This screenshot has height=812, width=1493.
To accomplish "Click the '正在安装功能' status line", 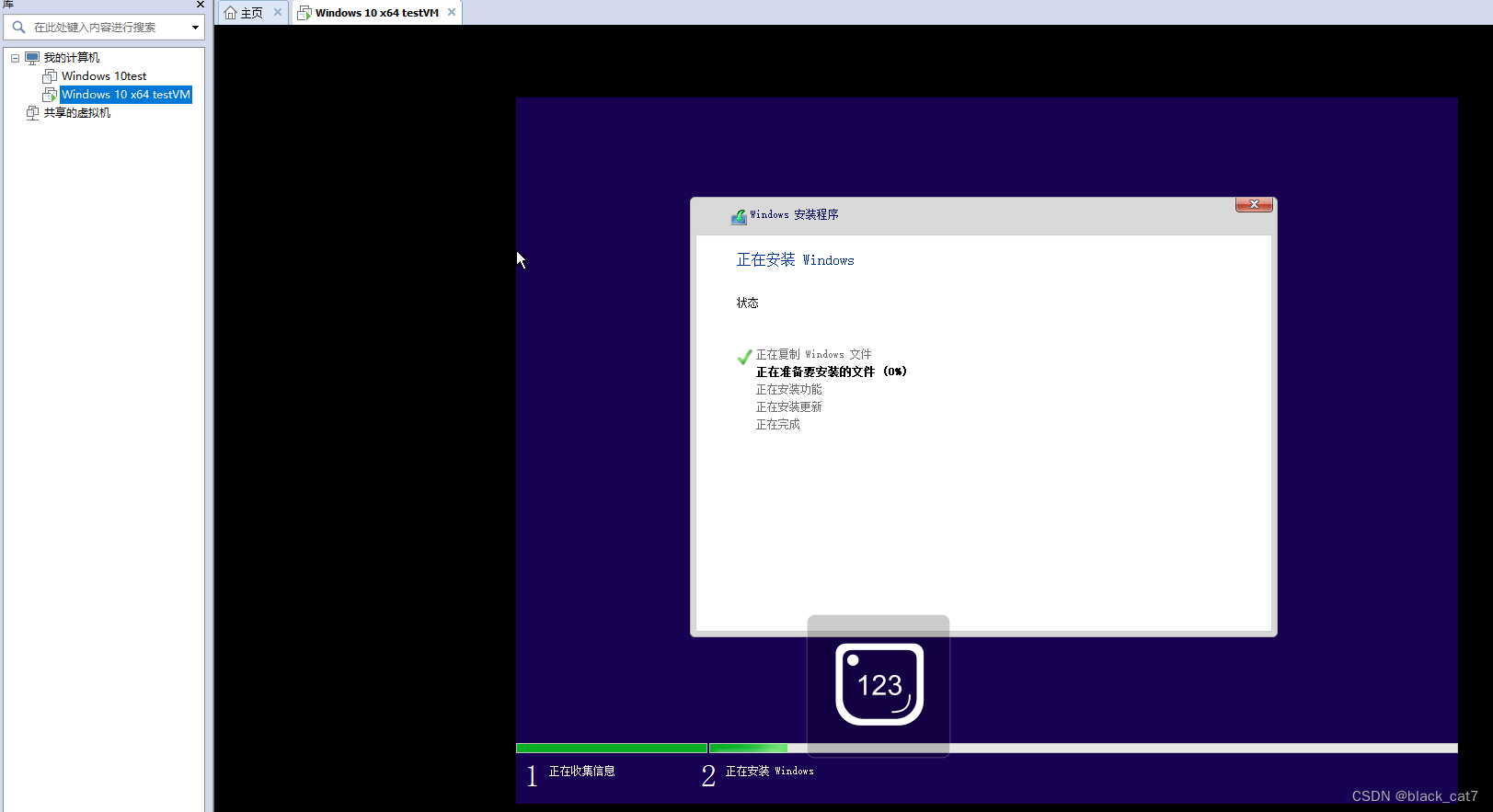I will pos(789,389).
